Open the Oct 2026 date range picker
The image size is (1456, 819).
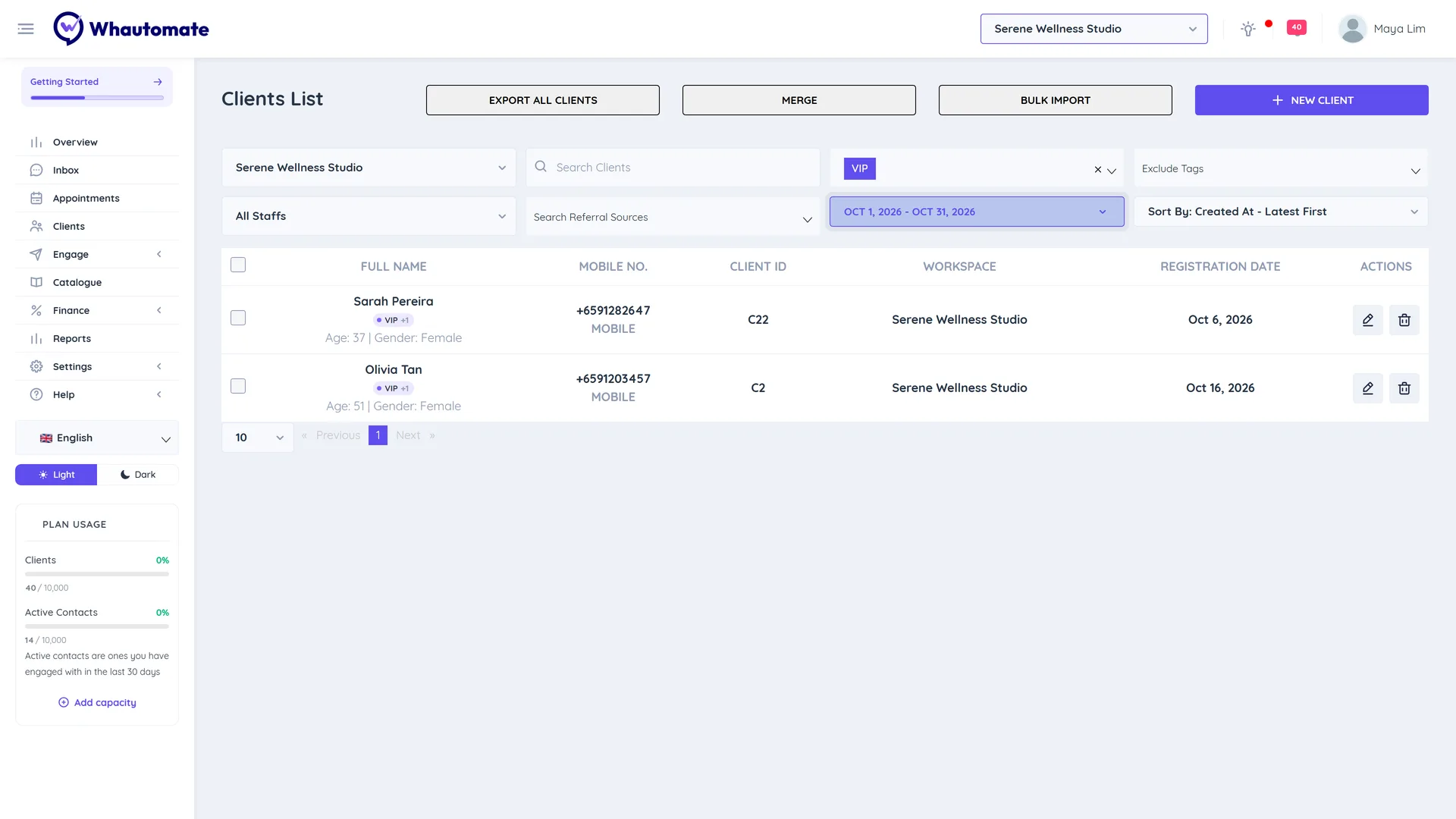977,212
